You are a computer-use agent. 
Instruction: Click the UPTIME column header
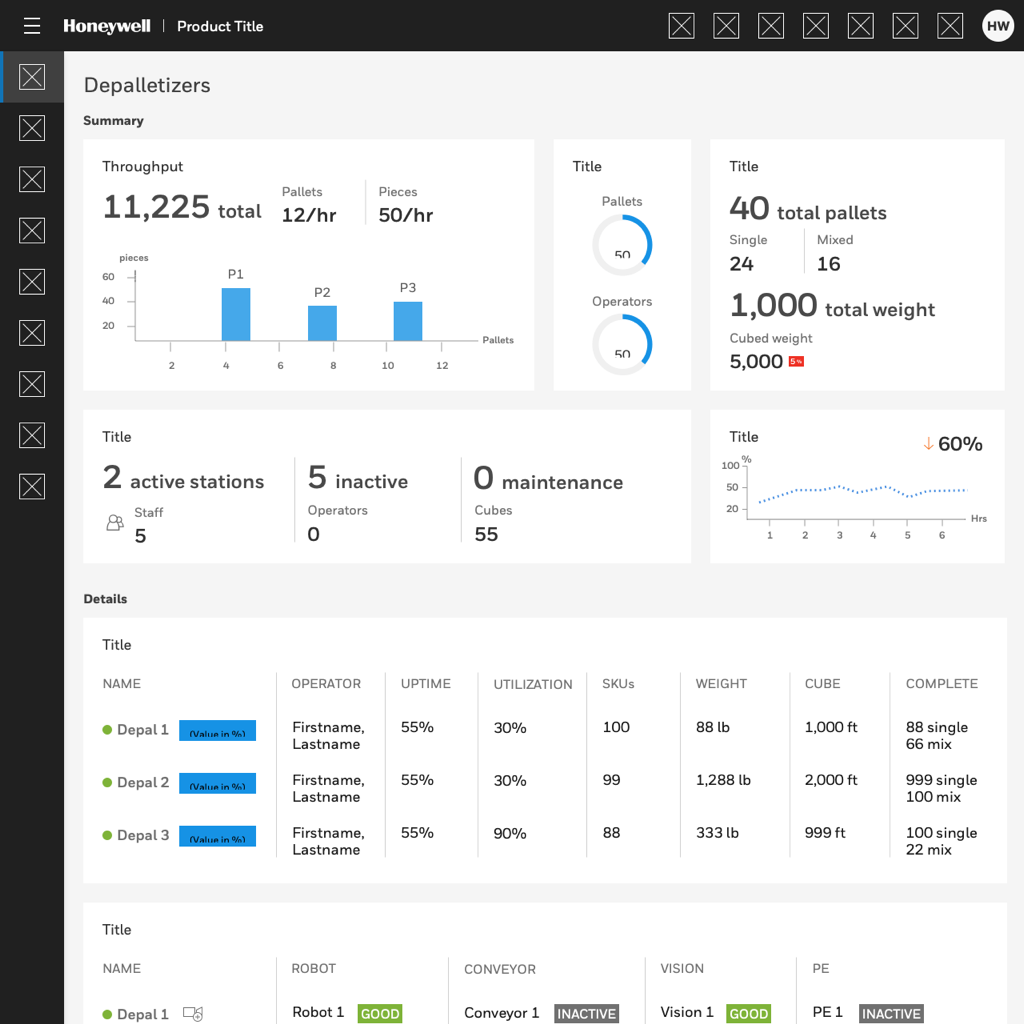click(426, 684)
